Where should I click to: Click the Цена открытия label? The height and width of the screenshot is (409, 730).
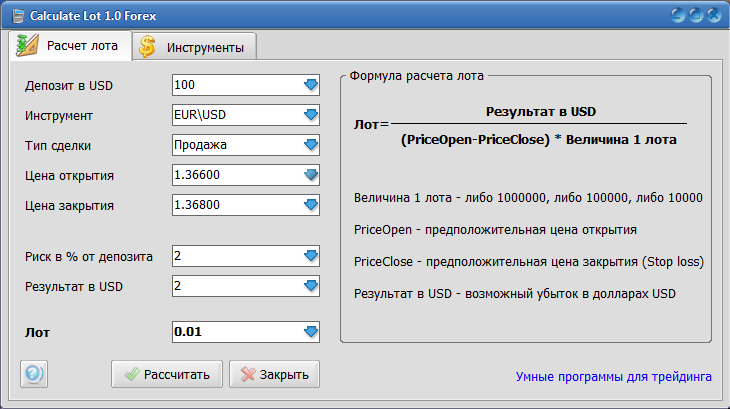coord(69,176)
